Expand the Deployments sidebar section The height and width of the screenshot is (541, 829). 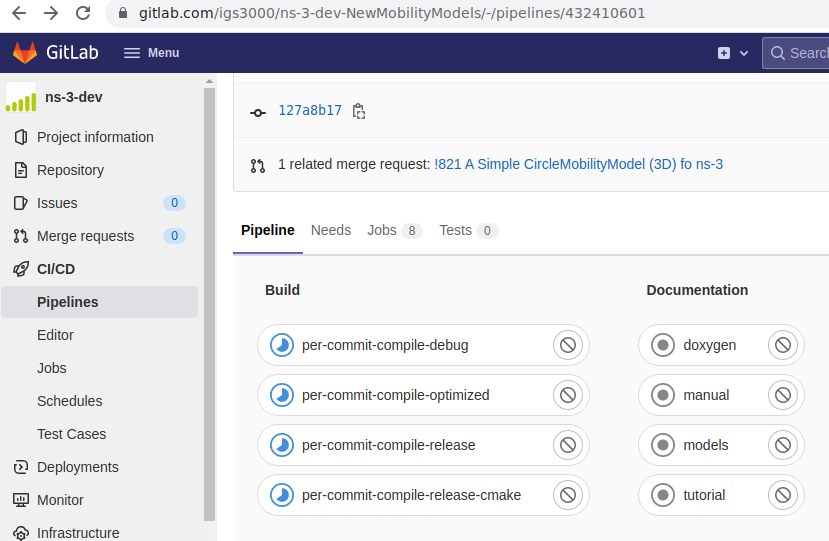point(66,467)
